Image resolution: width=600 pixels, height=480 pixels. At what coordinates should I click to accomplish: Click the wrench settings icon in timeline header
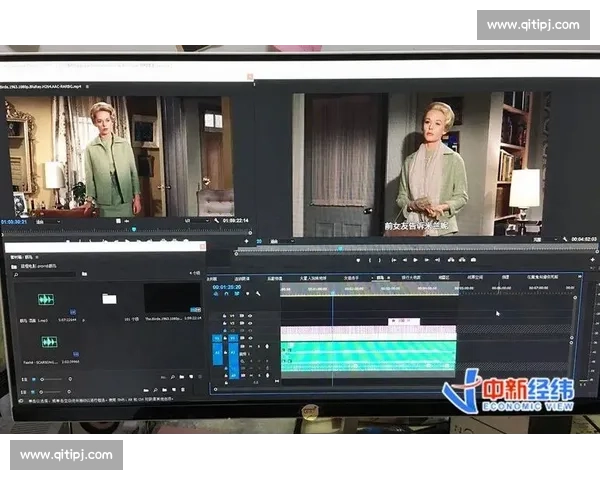[258, 294]
